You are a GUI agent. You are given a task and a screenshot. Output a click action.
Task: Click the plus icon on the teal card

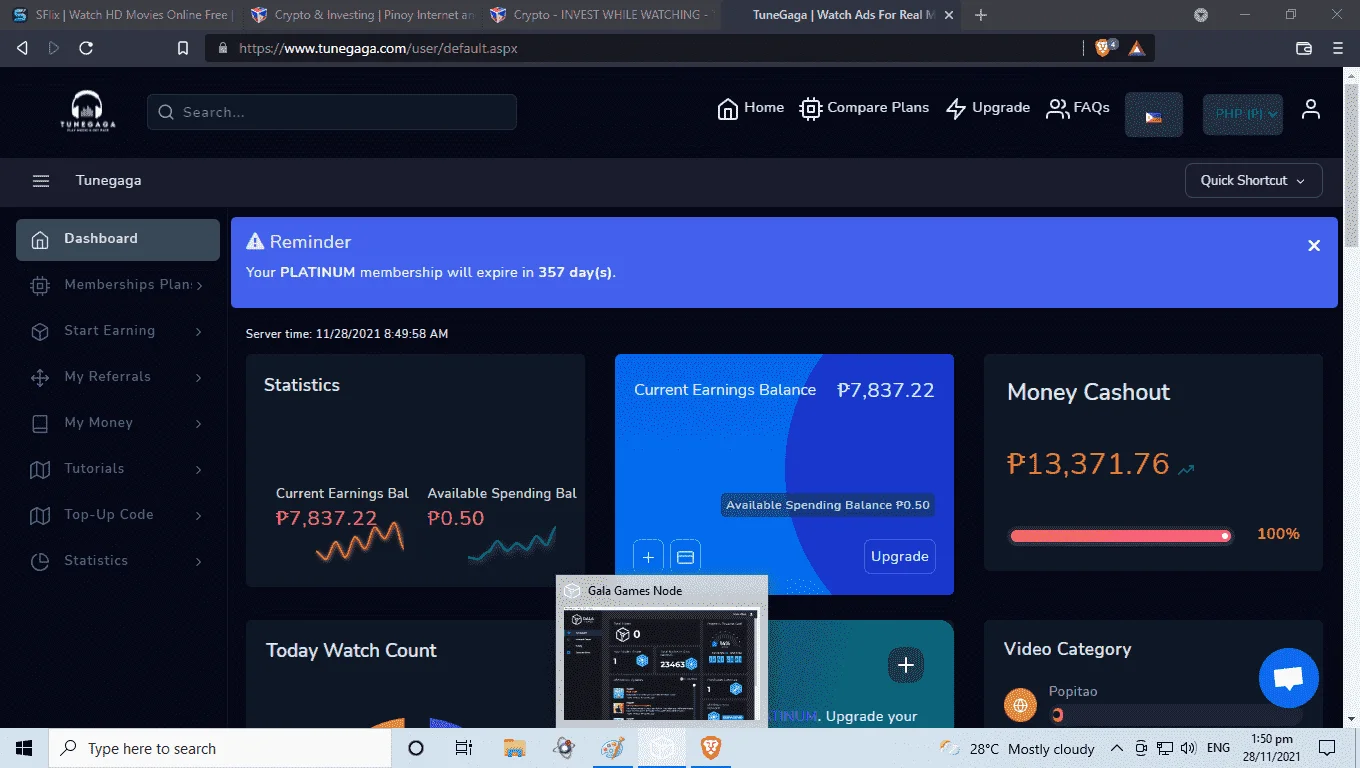coord(906,665)
